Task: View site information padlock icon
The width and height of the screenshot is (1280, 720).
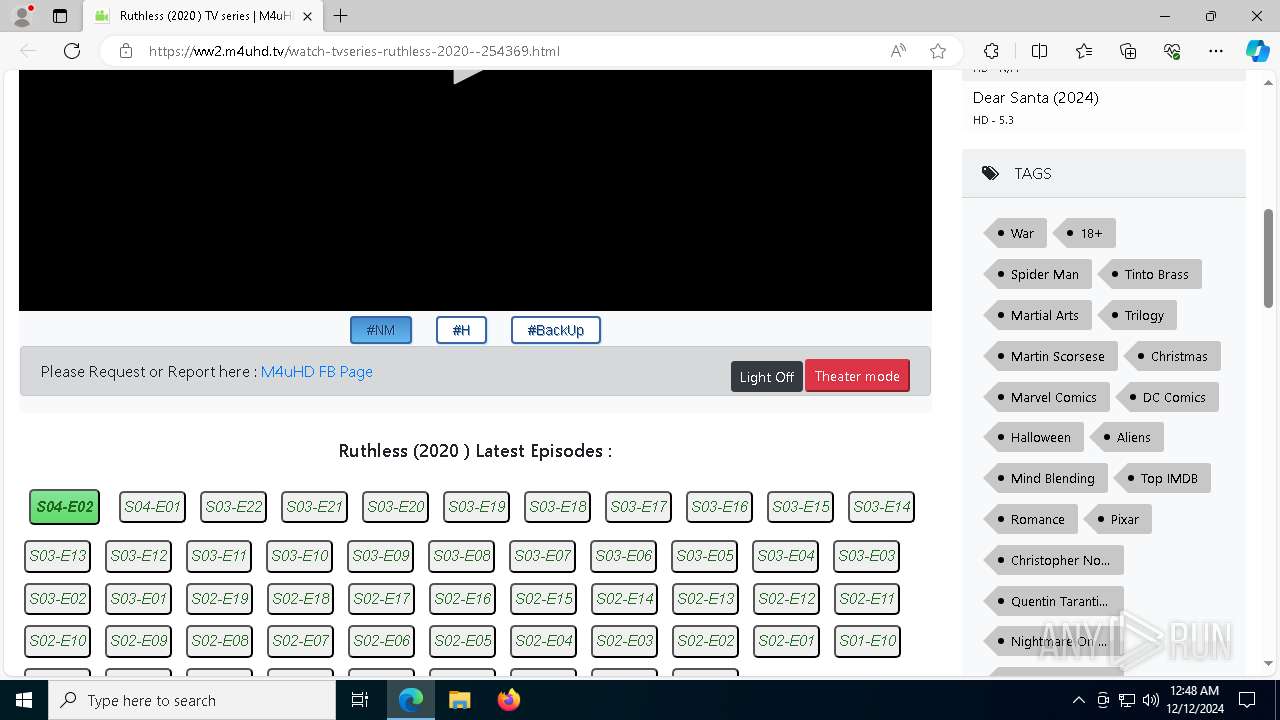Action: tap(126, 51)
